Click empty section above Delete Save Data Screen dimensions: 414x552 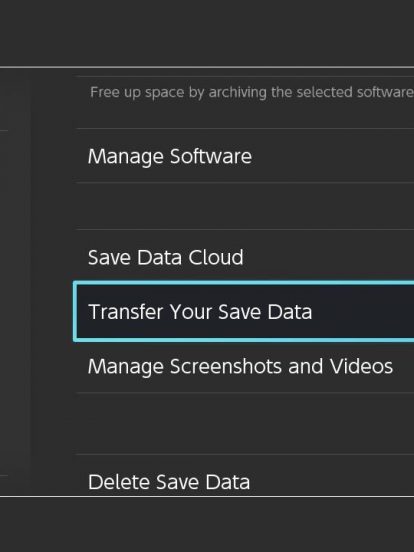point(245,423)
